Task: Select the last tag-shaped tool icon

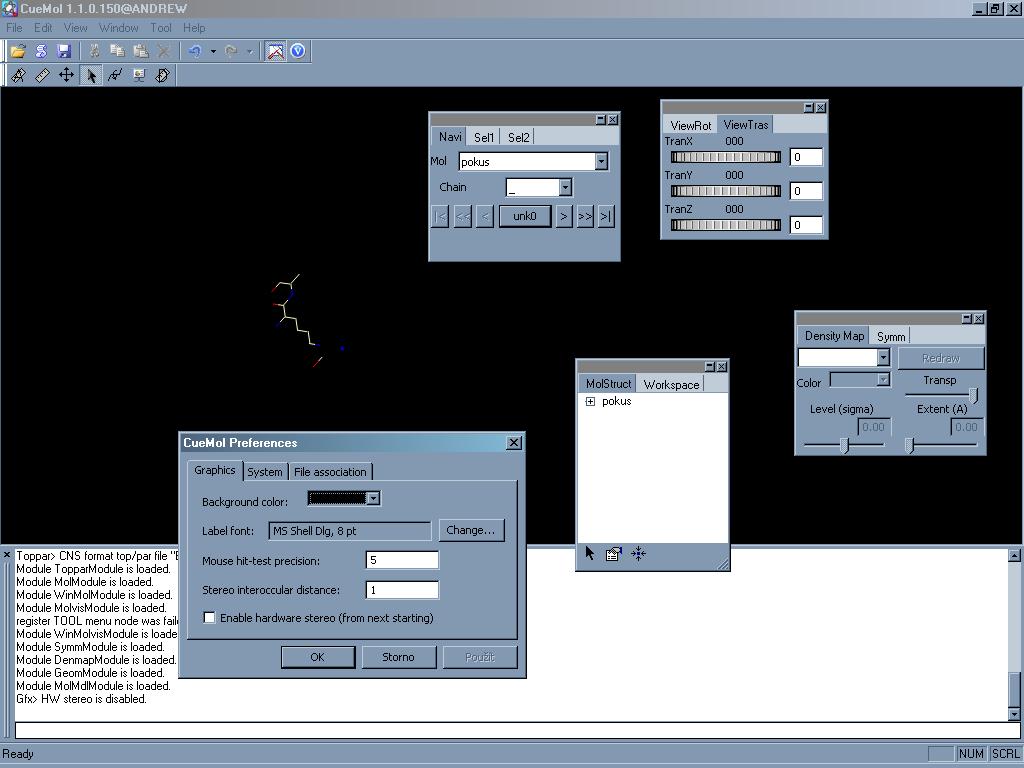Action: coord(163,75)
